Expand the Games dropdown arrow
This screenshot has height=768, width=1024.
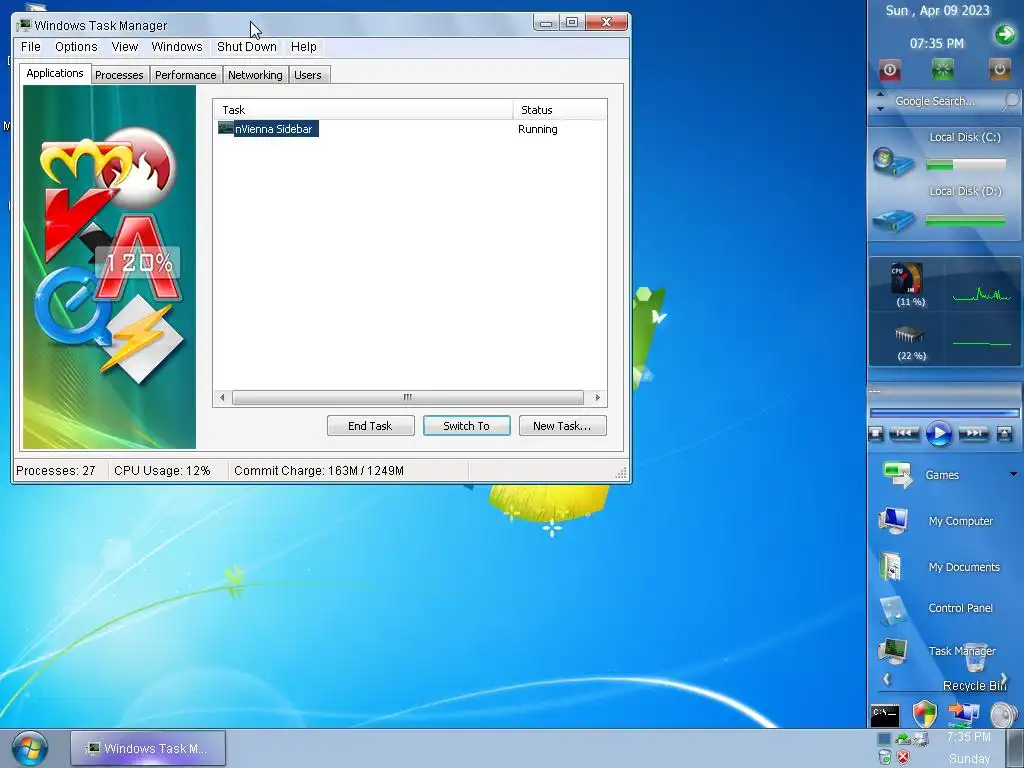[1014, 474]
